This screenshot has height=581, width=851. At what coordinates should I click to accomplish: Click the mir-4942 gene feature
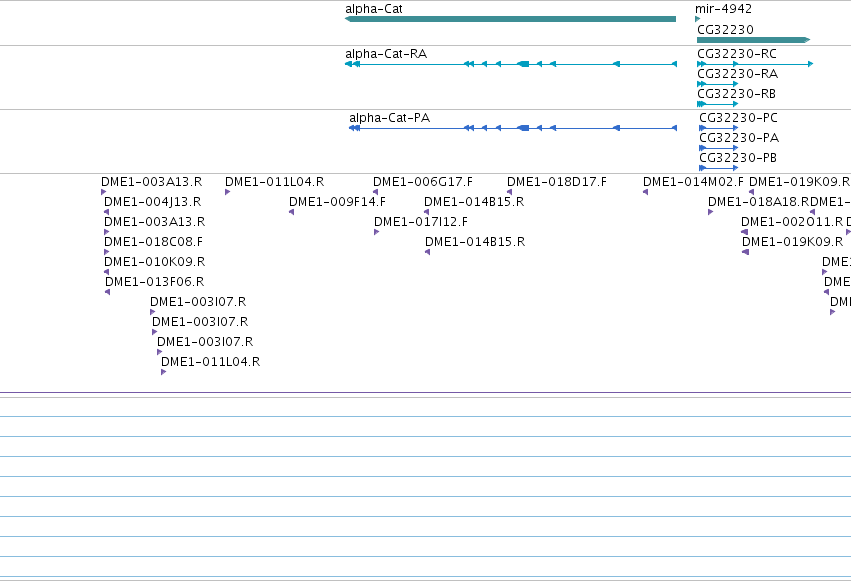(x=697, y=19)
